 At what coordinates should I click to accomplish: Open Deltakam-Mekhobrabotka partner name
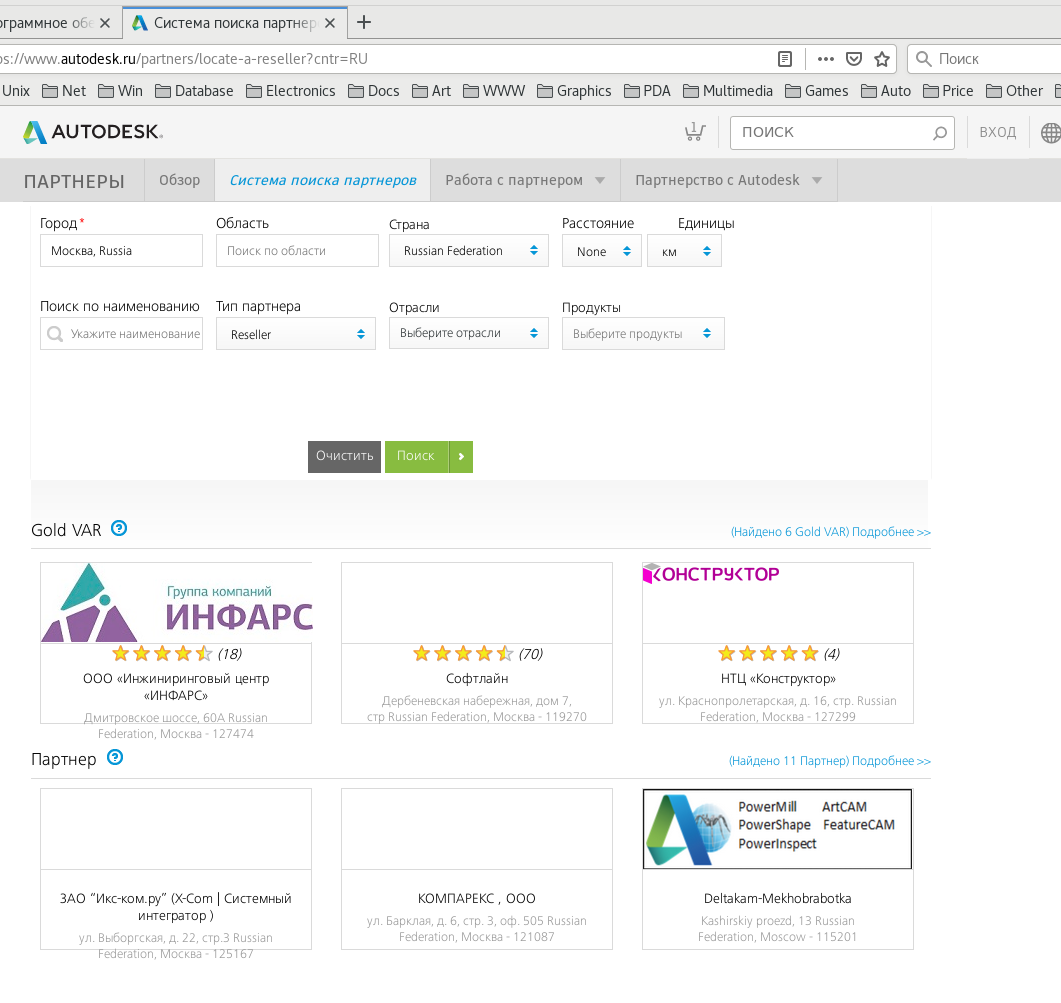[x=777, y=898]
